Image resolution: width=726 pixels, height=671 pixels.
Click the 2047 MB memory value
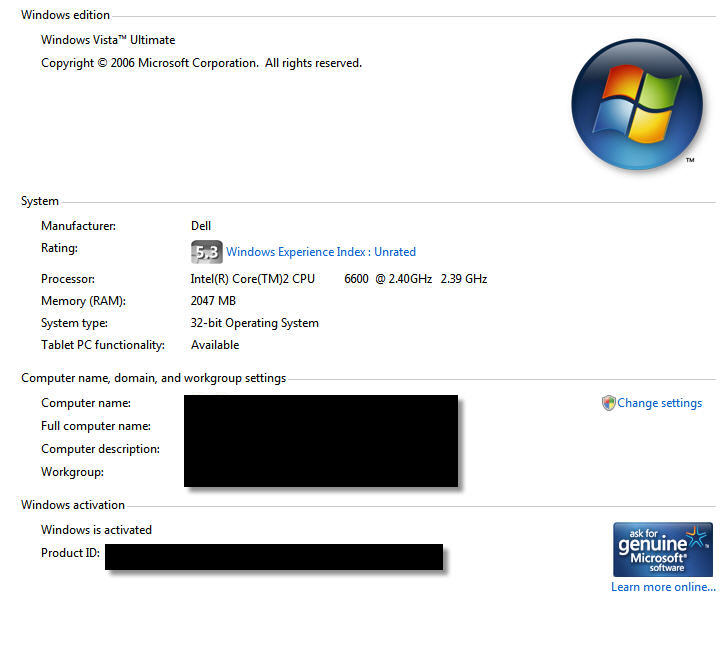pyautogui.click(x=213, y=301)
